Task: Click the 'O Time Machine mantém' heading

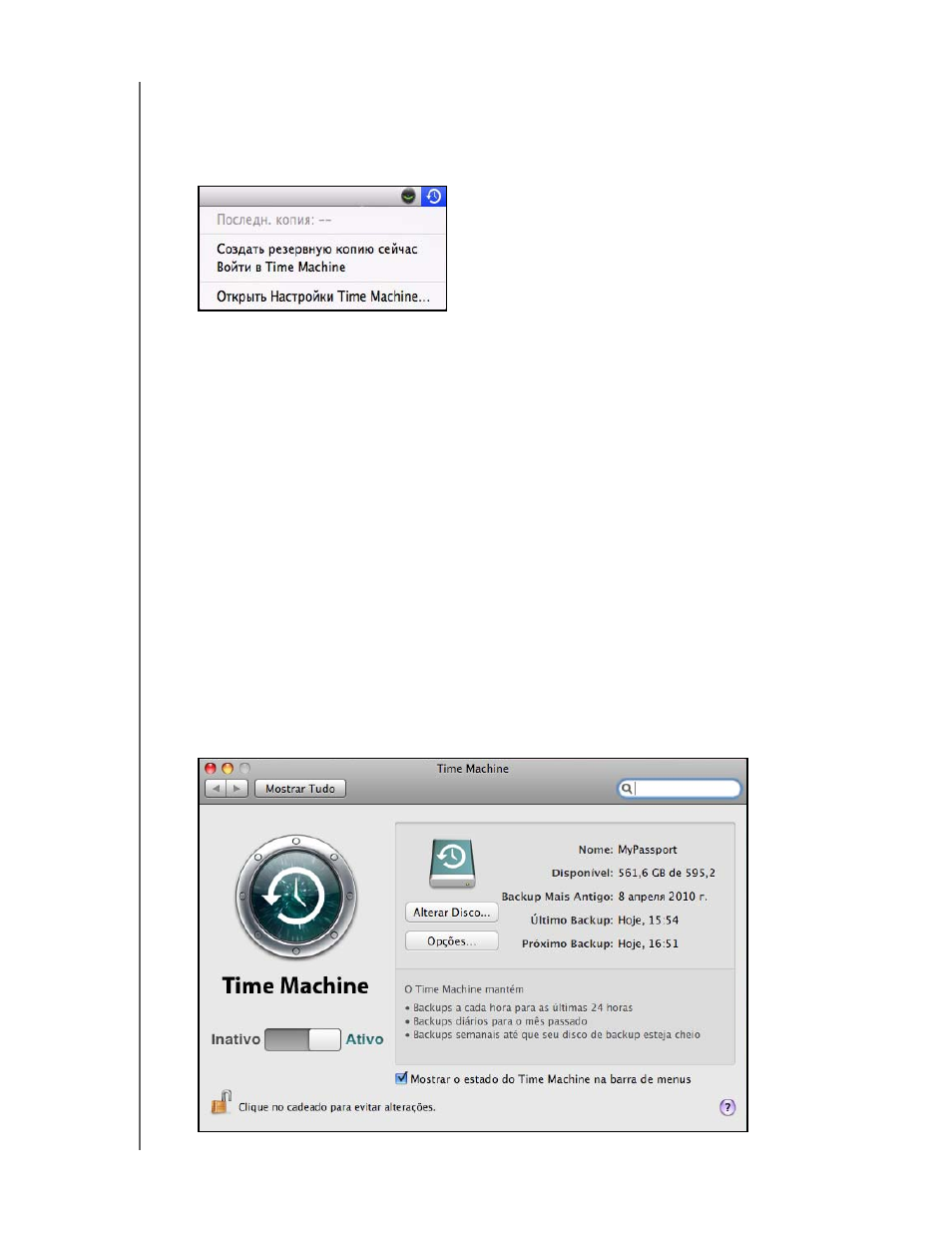Action: [464, 989]
